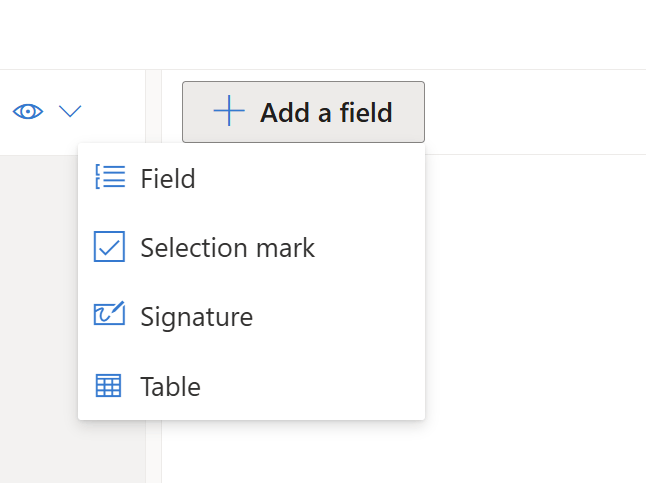Image resolution: width=646 pixels, height=483 pixels.
Task: Click the Field list icon
Action: point(109,178)
